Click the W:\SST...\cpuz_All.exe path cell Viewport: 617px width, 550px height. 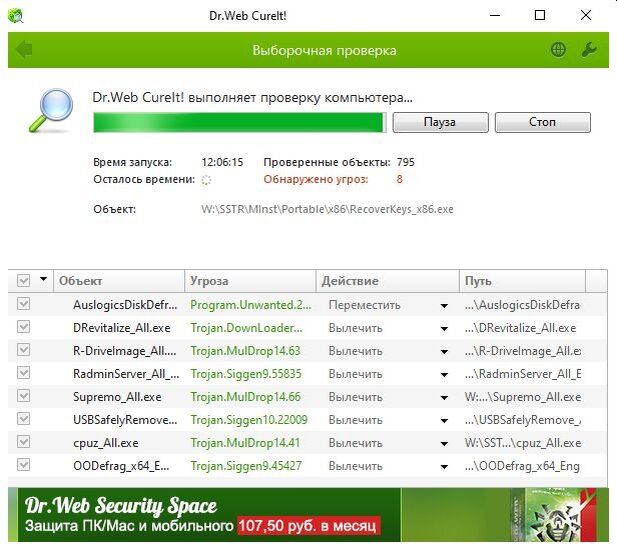tap(523, 443)
